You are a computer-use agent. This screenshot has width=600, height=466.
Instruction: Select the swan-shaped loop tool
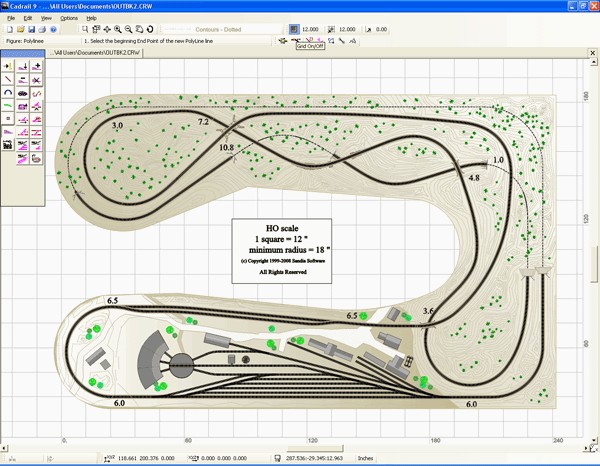pyautogui.click(x=36, y=158)
